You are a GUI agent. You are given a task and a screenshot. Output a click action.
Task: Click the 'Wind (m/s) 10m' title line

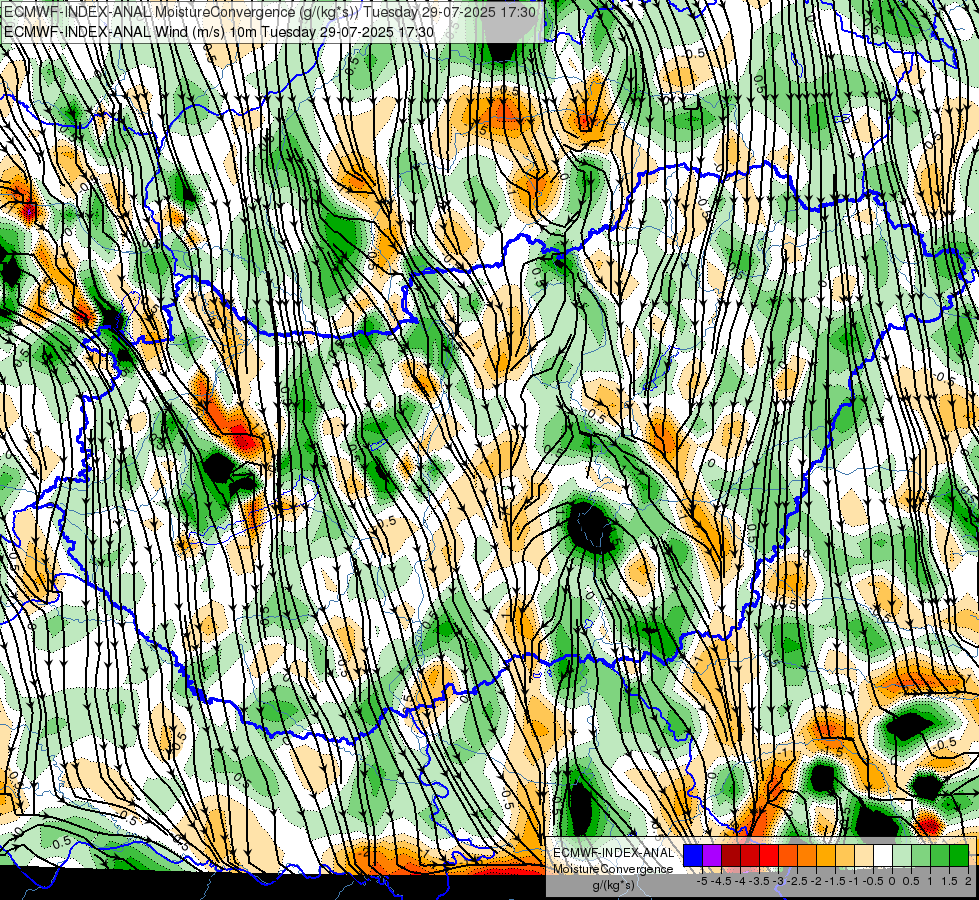click(219, 31)
